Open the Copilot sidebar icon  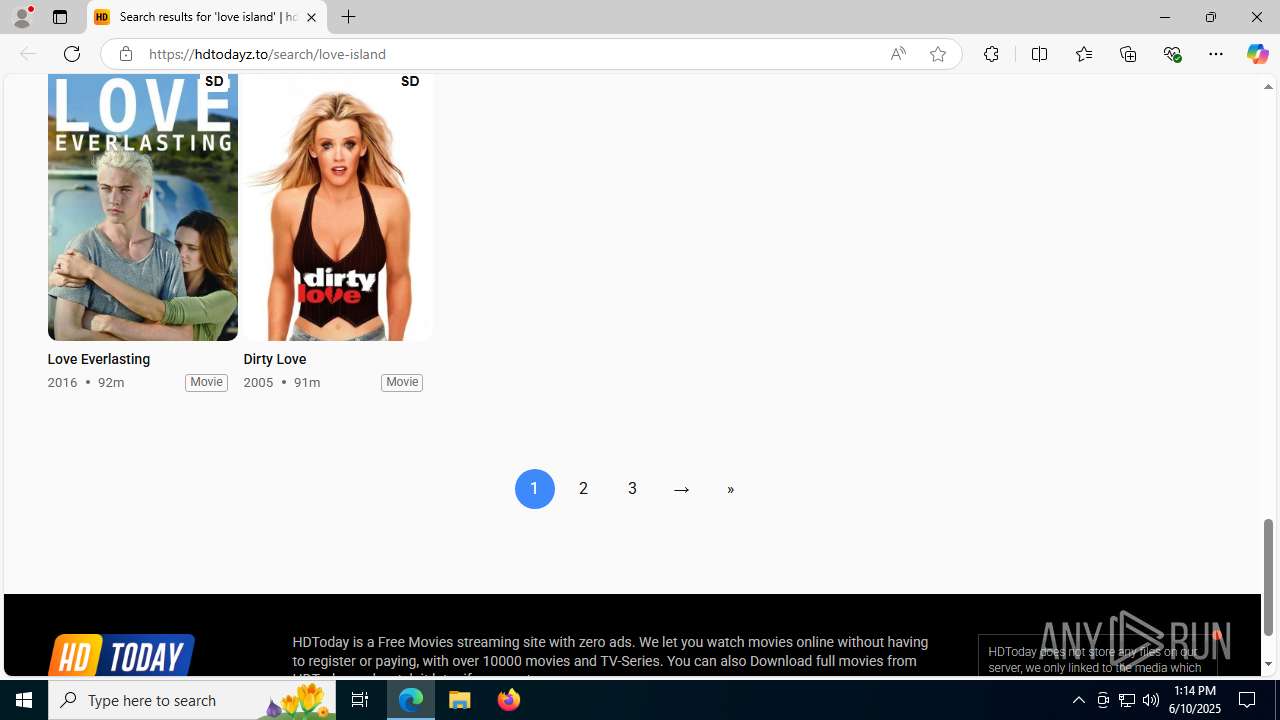1257,54
